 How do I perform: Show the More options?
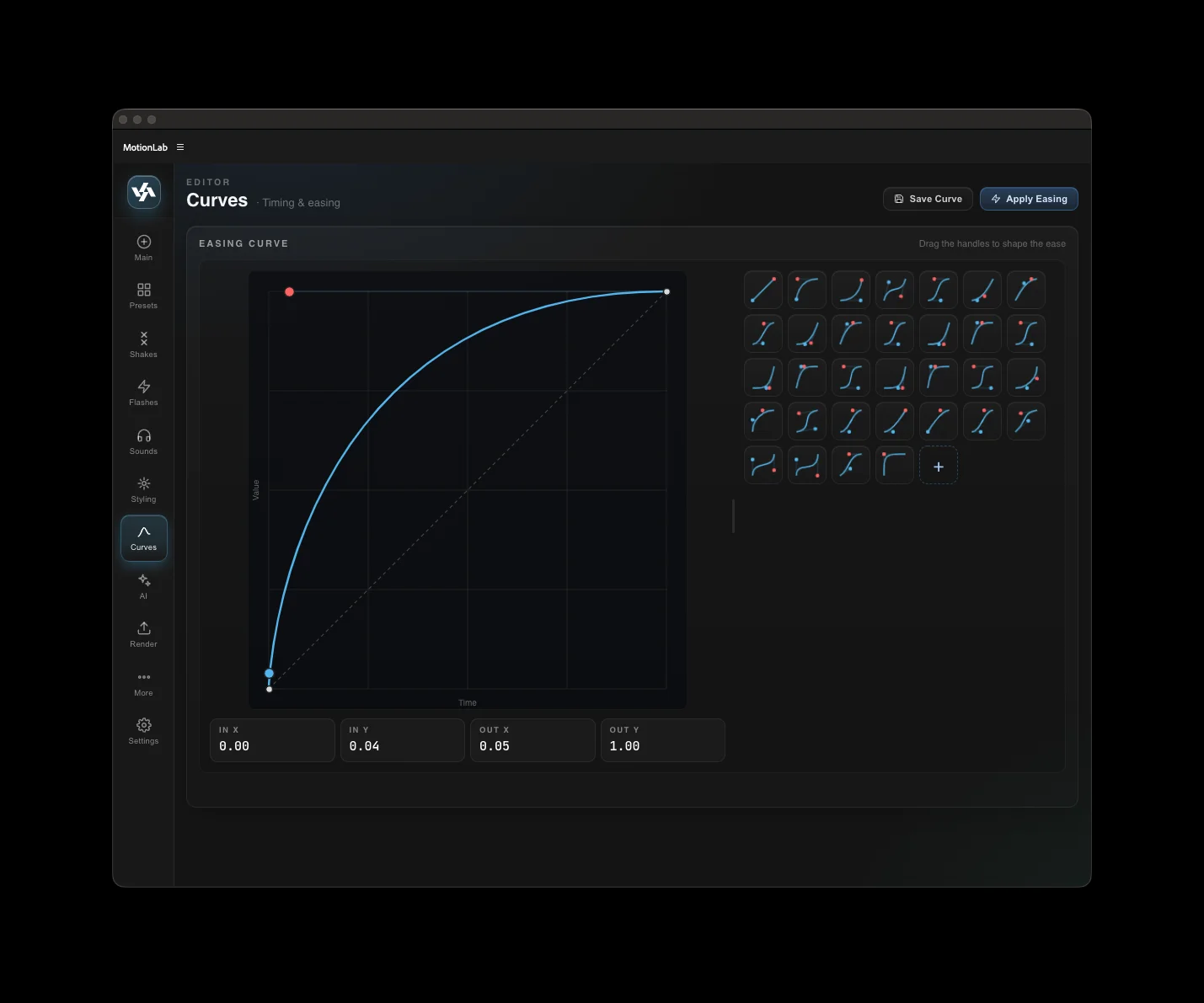(143, 684)
